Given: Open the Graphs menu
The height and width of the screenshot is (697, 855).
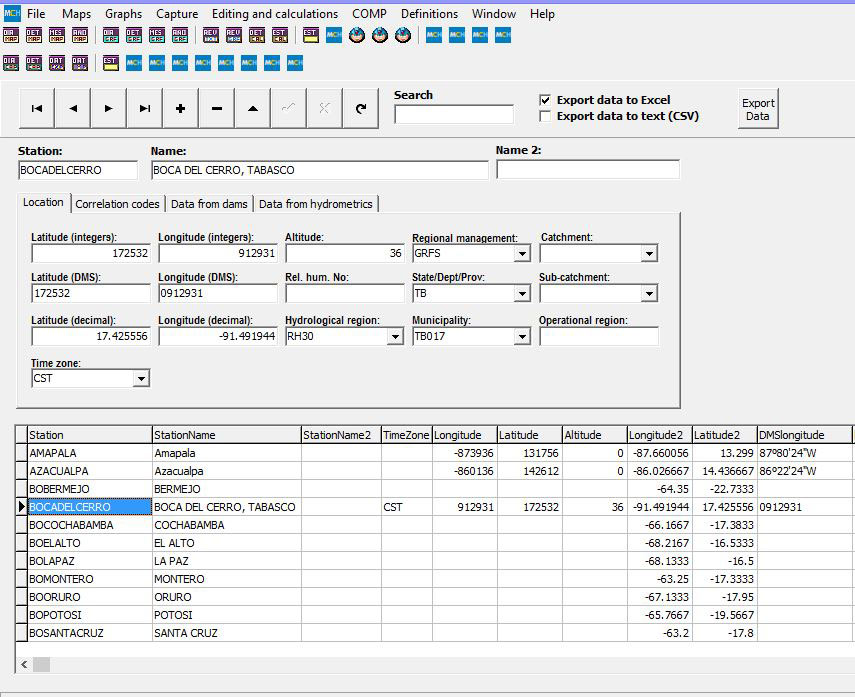Looking at the screenshot, I should (x=123, y=14).
